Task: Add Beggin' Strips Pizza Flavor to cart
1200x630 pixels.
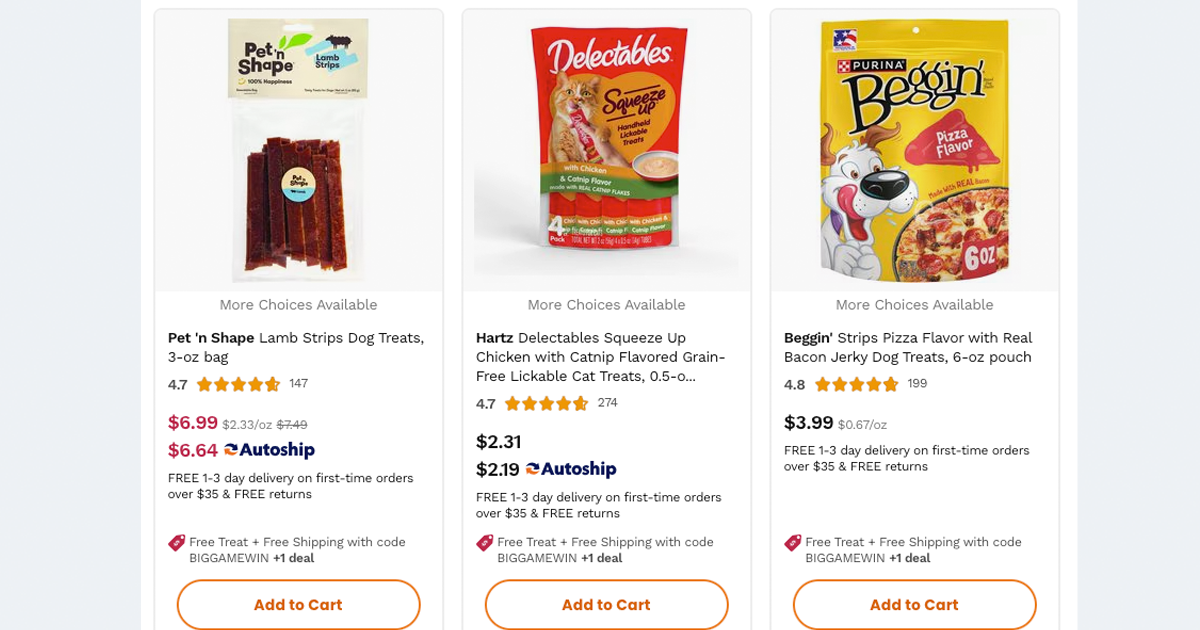Action: coord(914,605)
